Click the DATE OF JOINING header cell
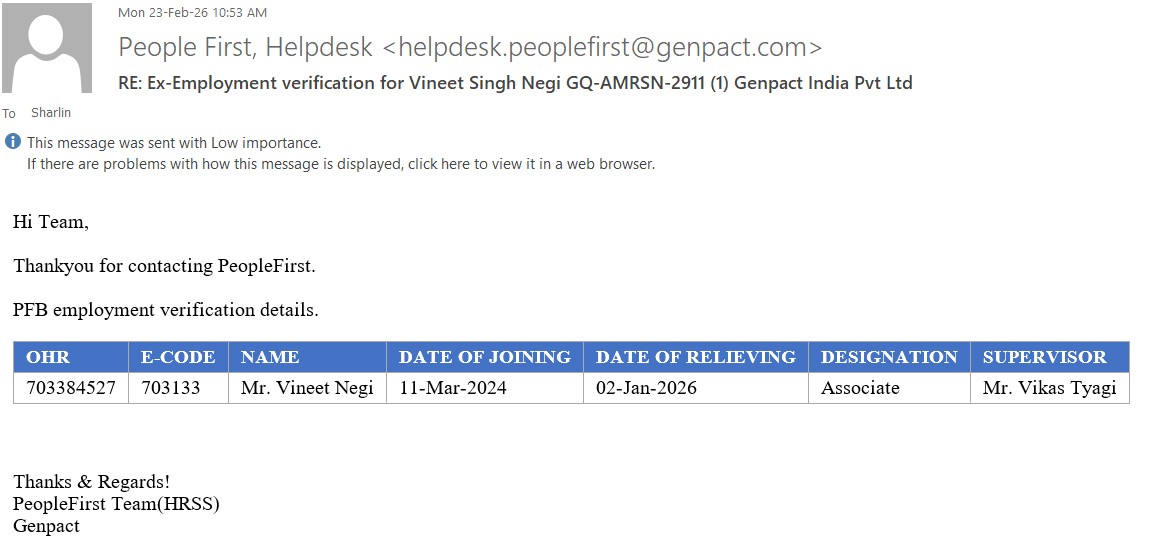 484,357
